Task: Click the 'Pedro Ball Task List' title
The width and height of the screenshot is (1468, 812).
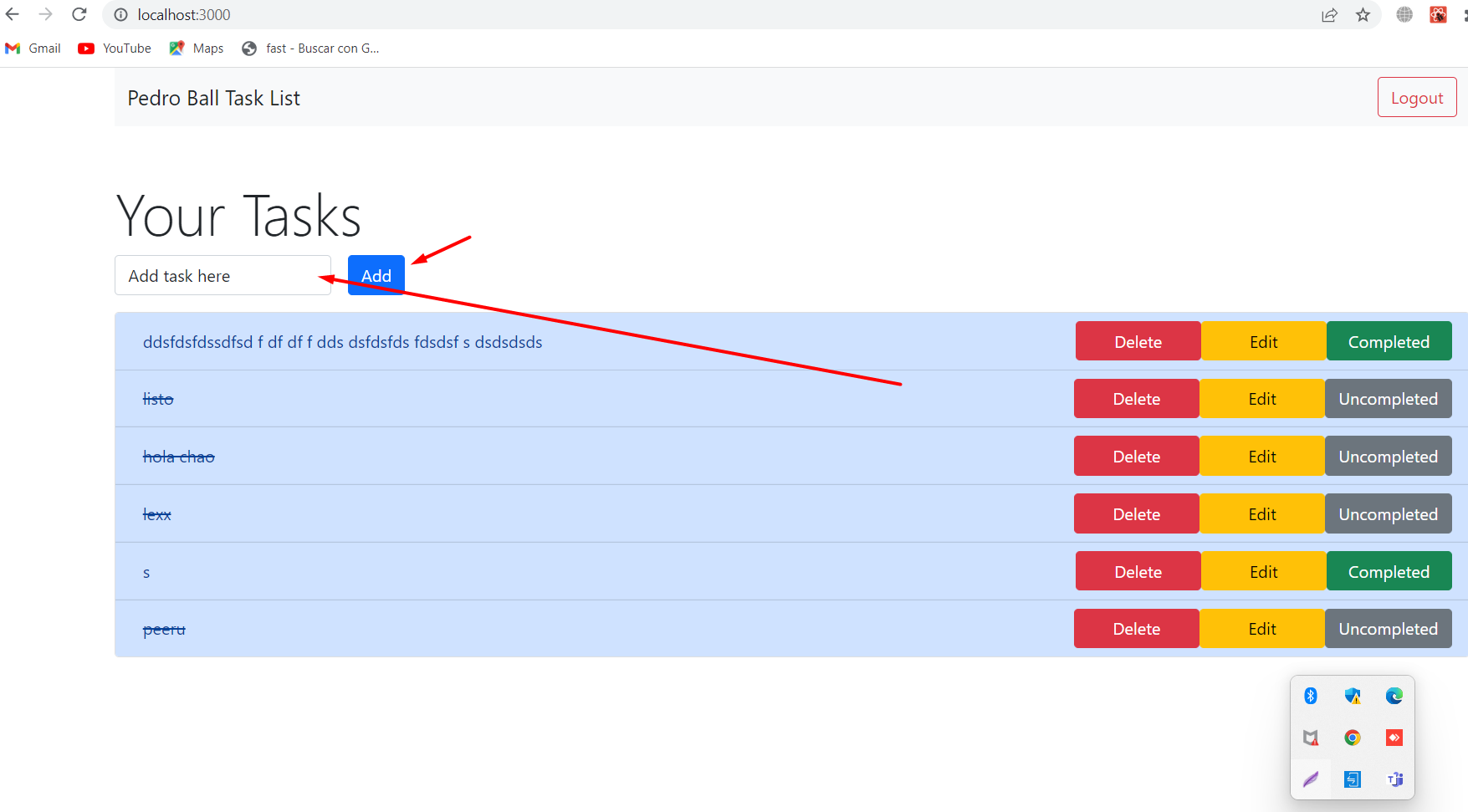Action: coord(214,98)
